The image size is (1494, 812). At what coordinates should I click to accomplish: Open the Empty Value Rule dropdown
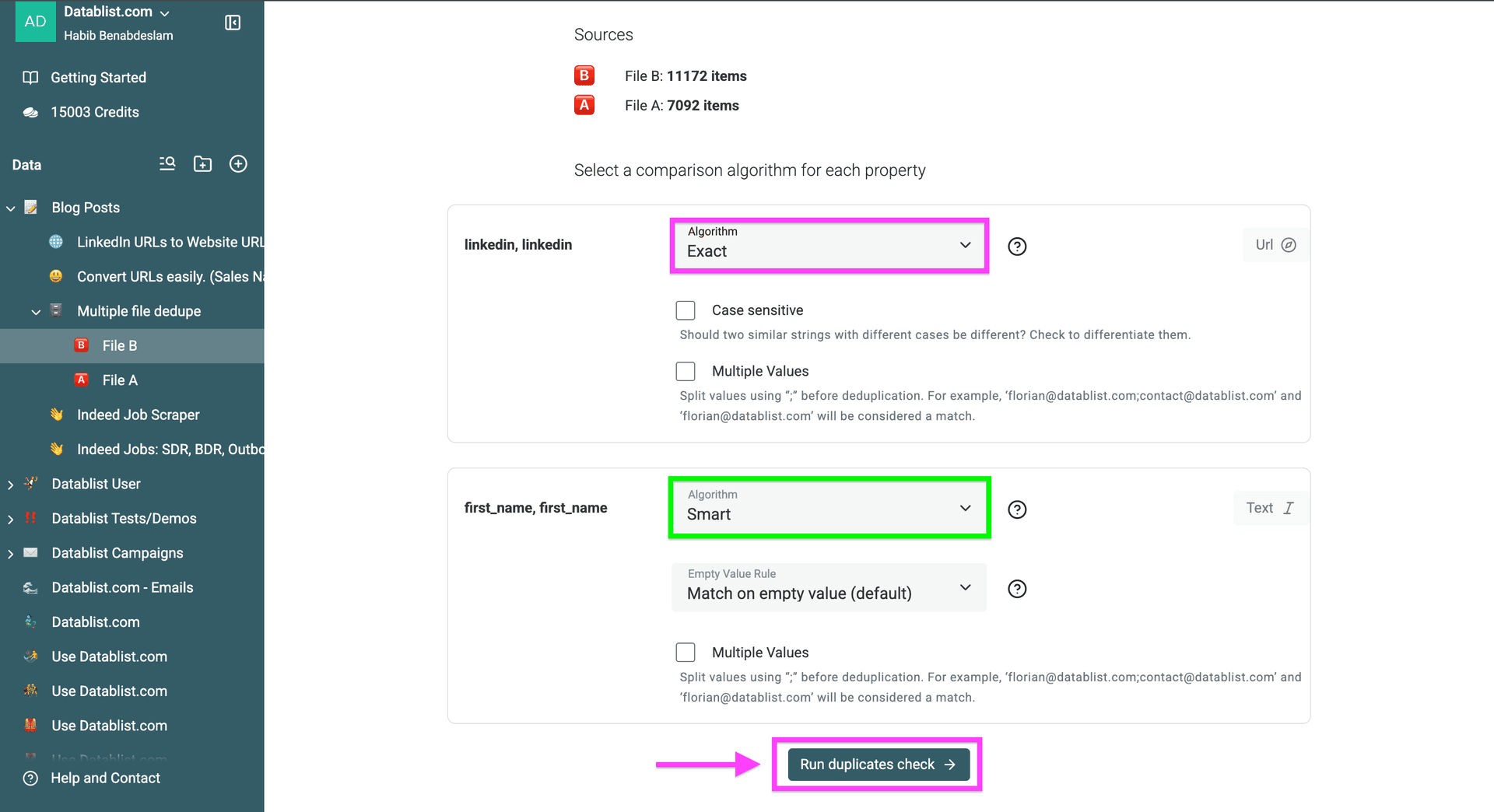(x=829, y=587)
